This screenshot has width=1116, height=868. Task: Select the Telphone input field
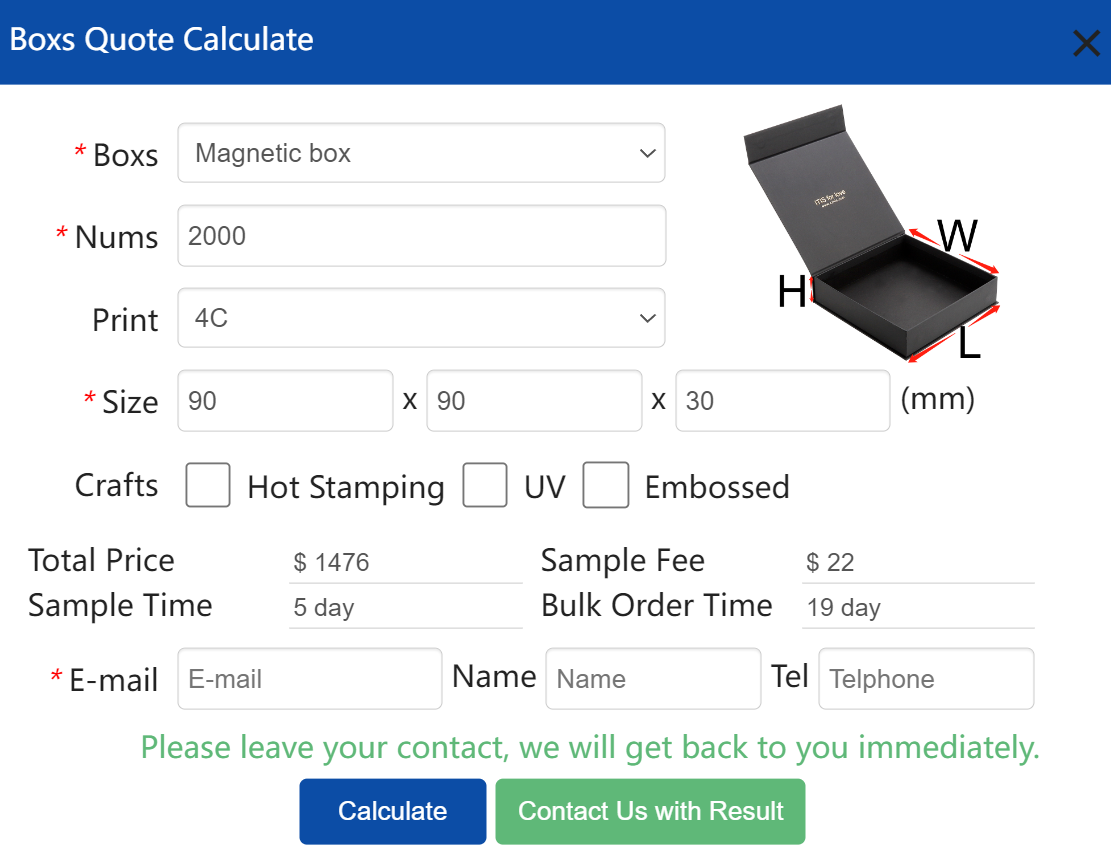(x=926, y=679)
